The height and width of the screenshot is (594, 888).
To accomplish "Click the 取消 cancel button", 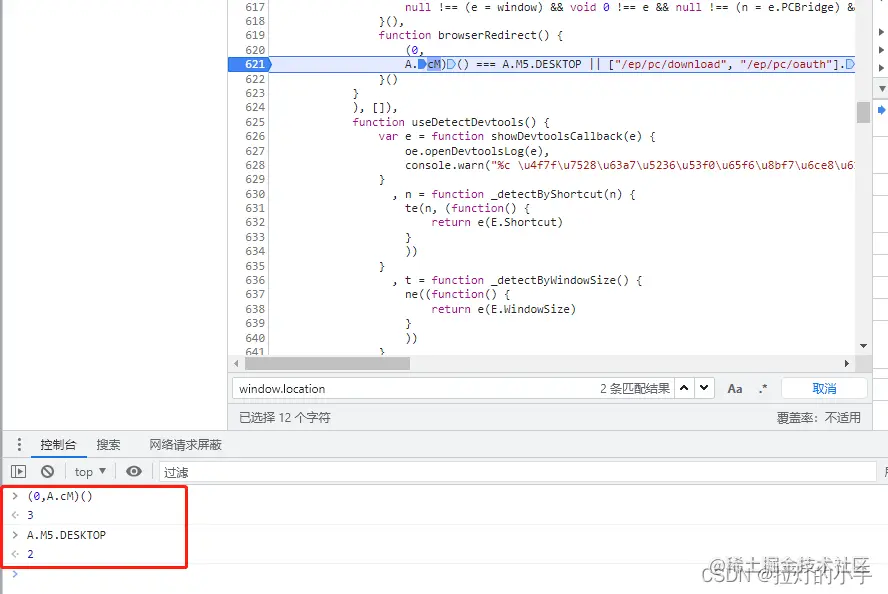I will [824, 388].
